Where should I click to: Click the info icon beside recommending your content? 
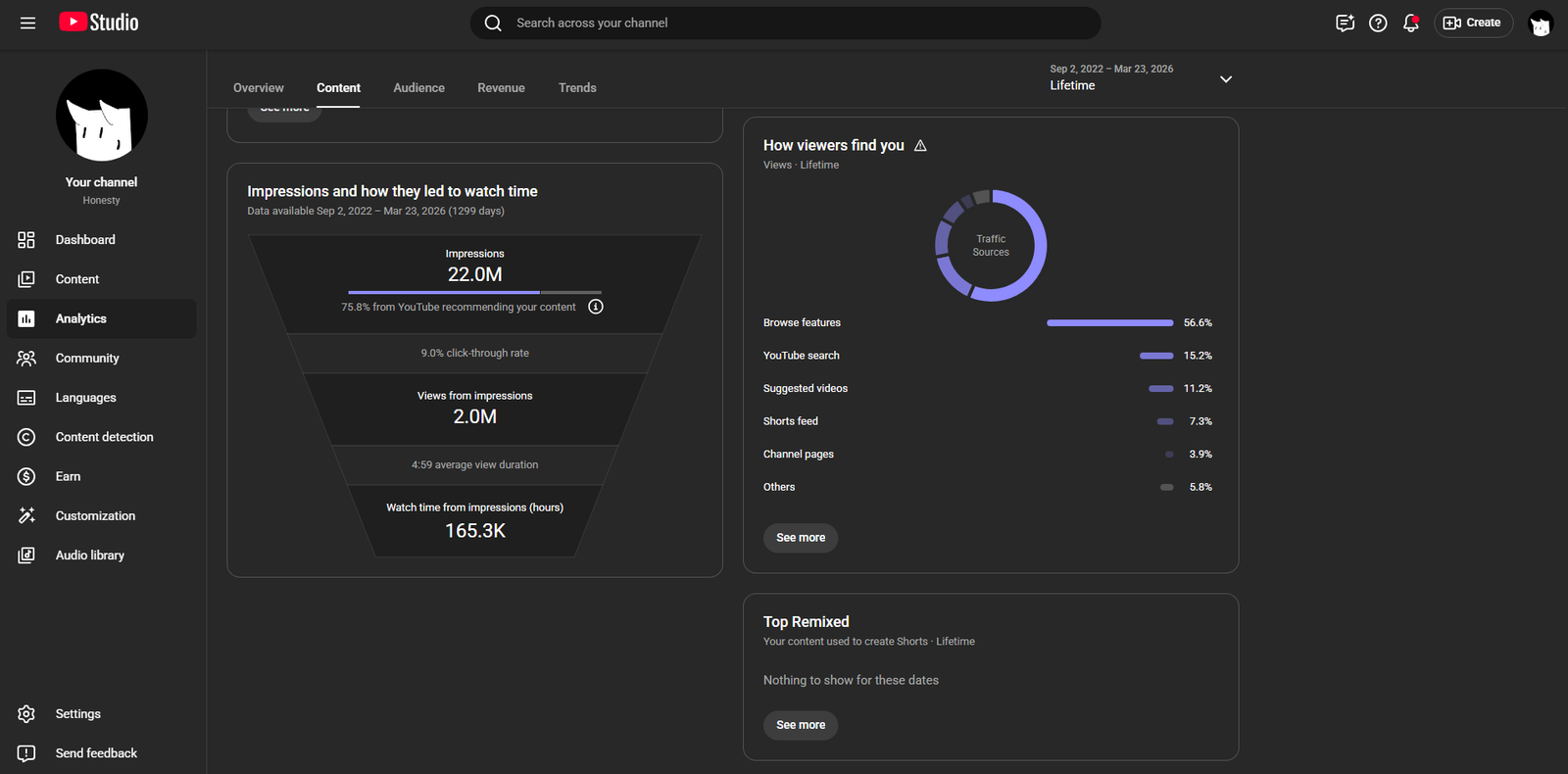click(596, 307)
